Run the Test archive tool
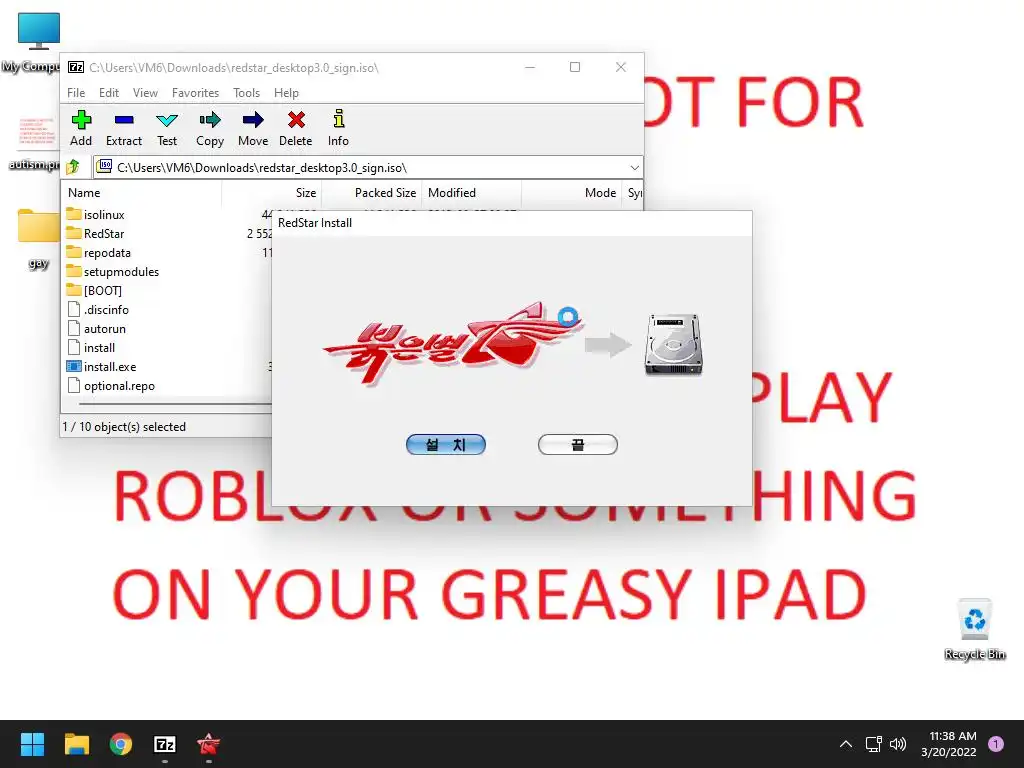The width and height of the screenshot is (1024, 768). [167, 128]
